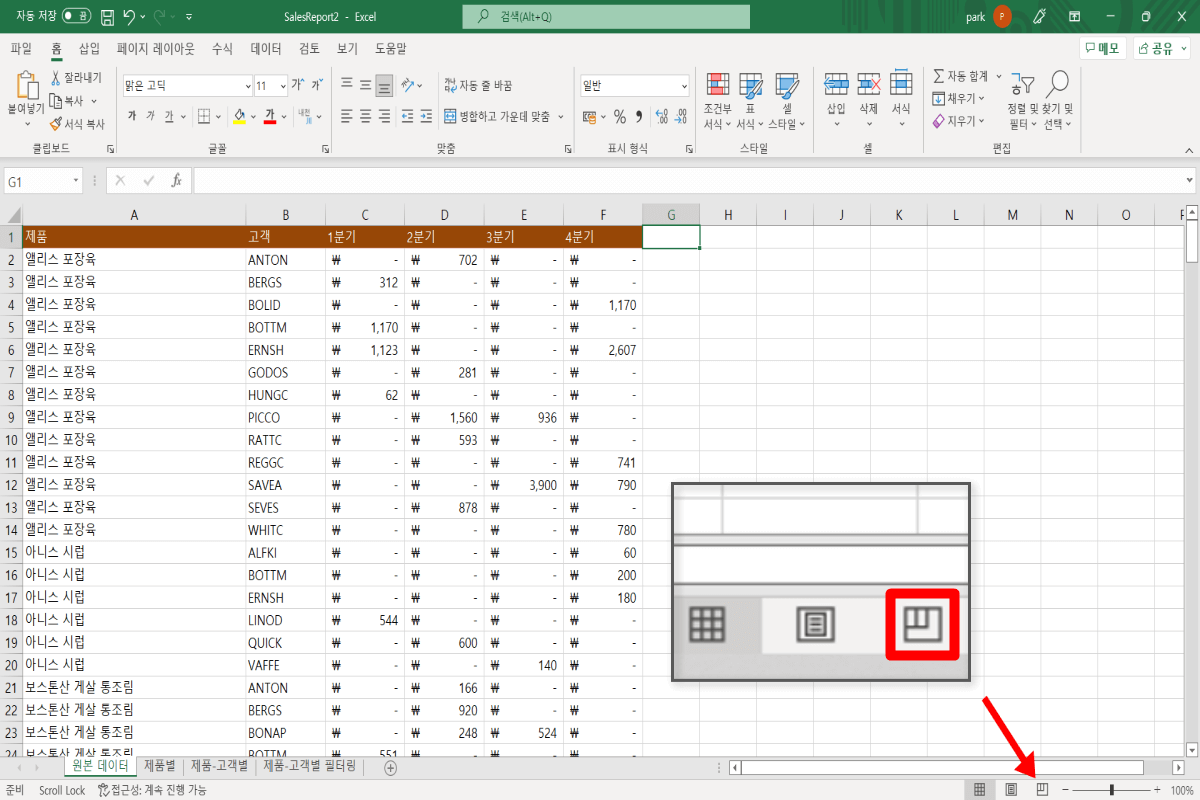
Task: Toggle Wrap Text (자동 줄 바꿈)
Action: click(x=478, y=85)
